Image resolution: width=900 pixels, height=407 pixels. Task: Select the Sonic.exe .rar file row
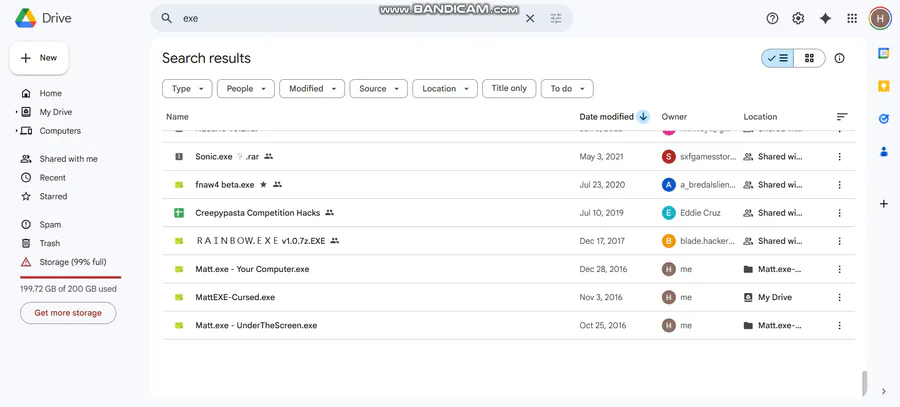[509, 156]
